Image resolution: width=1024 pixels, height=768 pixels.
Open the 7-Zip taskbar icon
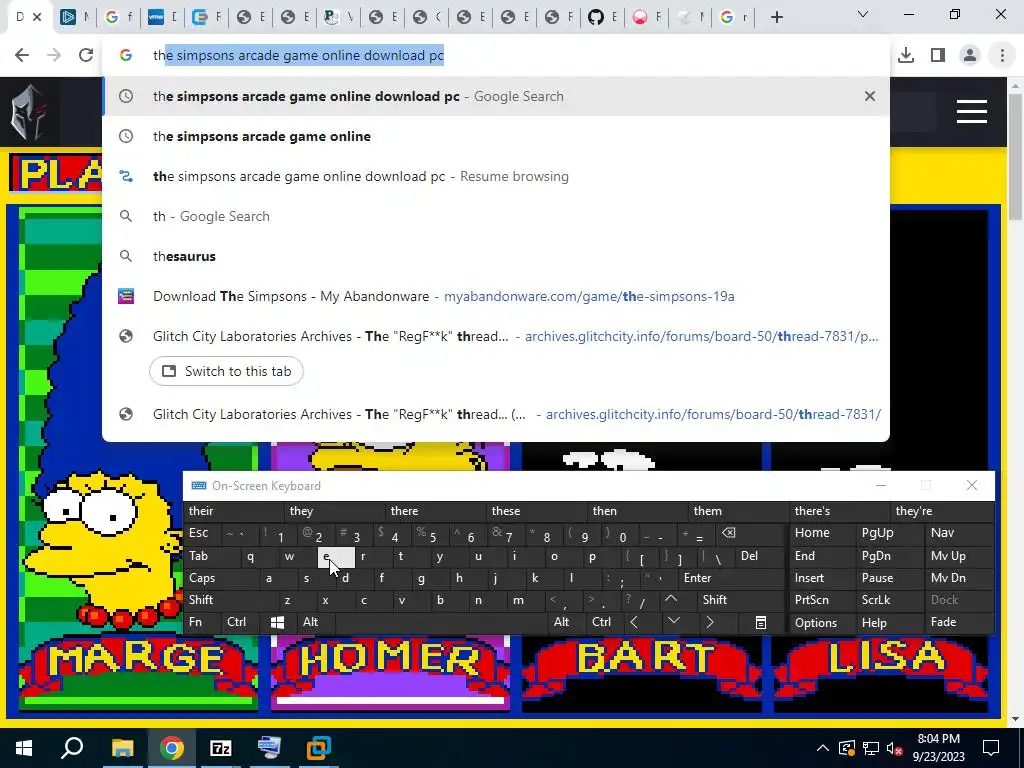pyautogui.click(x=221, y=748)
